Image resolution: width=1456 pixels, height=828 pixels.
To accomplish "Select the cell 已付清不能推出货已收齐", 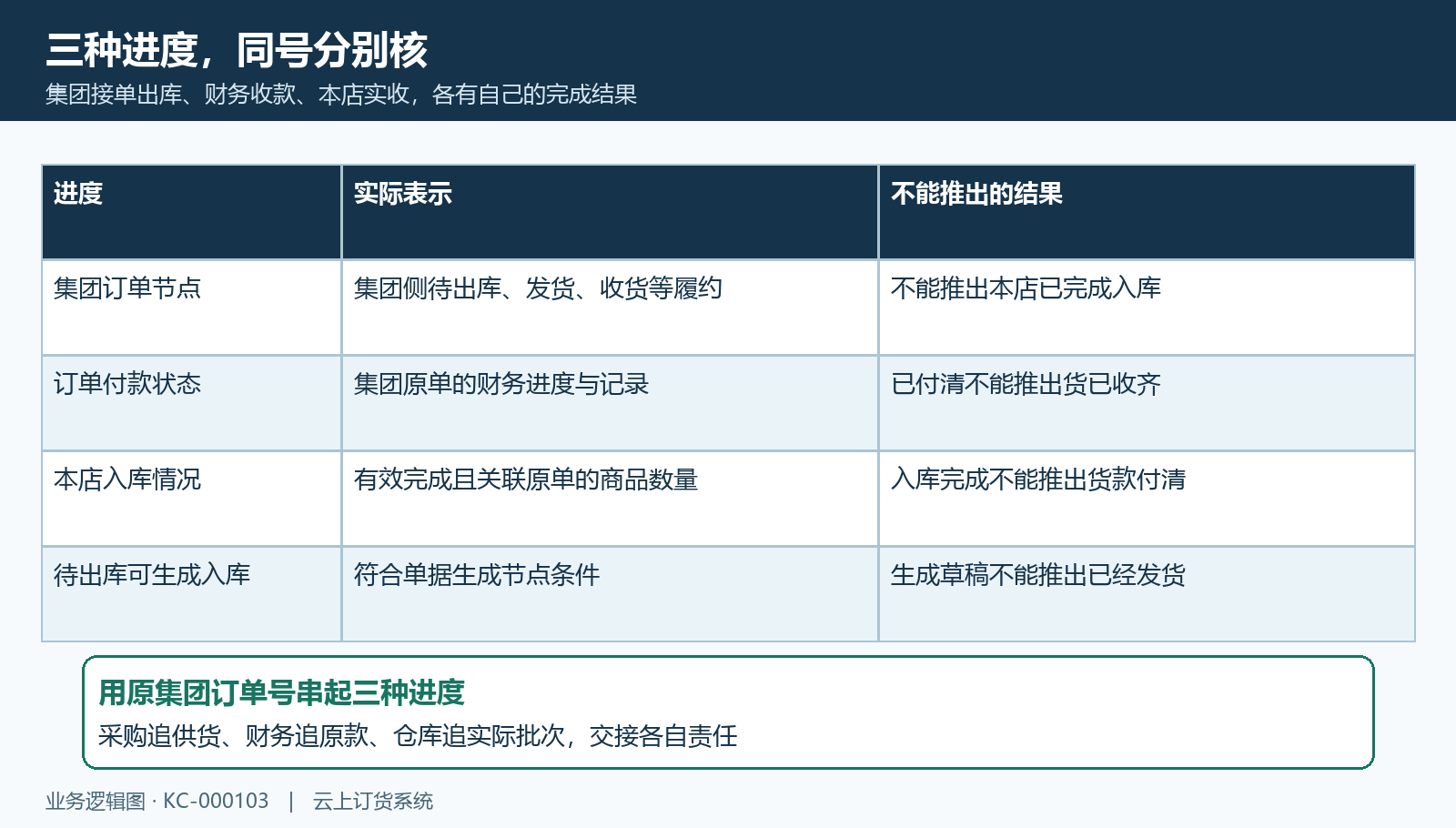I will (x=1147, y=403).
